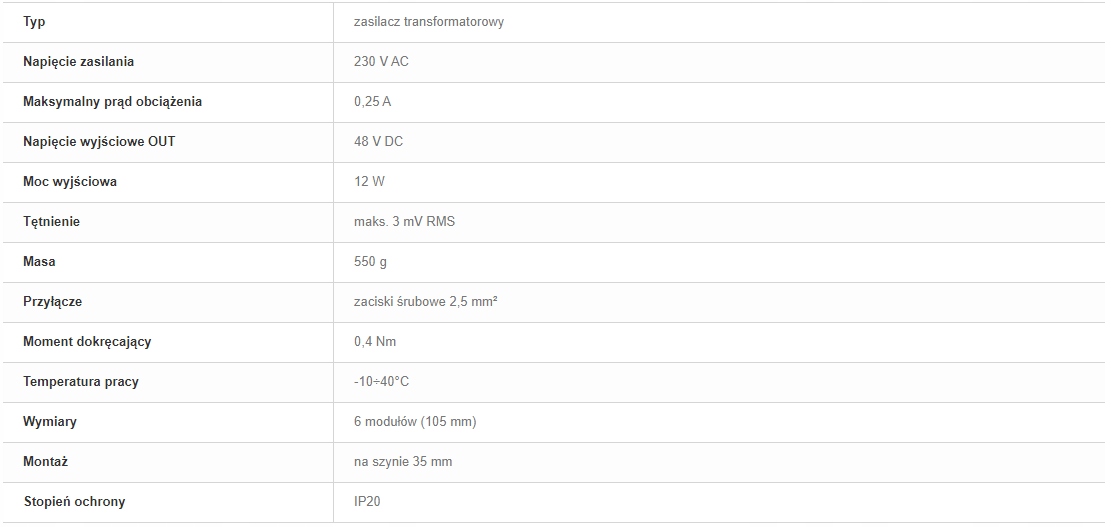Image resolution: width=1111 pixels, height=527 pixels.
Task: Select the '-10÷40°C' temperature value
Action: [381, 382]
